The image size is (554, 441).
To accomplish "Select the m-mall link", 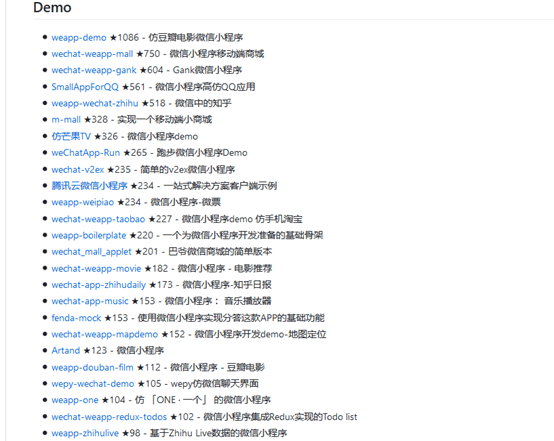I will pyautogui.click(x=66, y=120).
